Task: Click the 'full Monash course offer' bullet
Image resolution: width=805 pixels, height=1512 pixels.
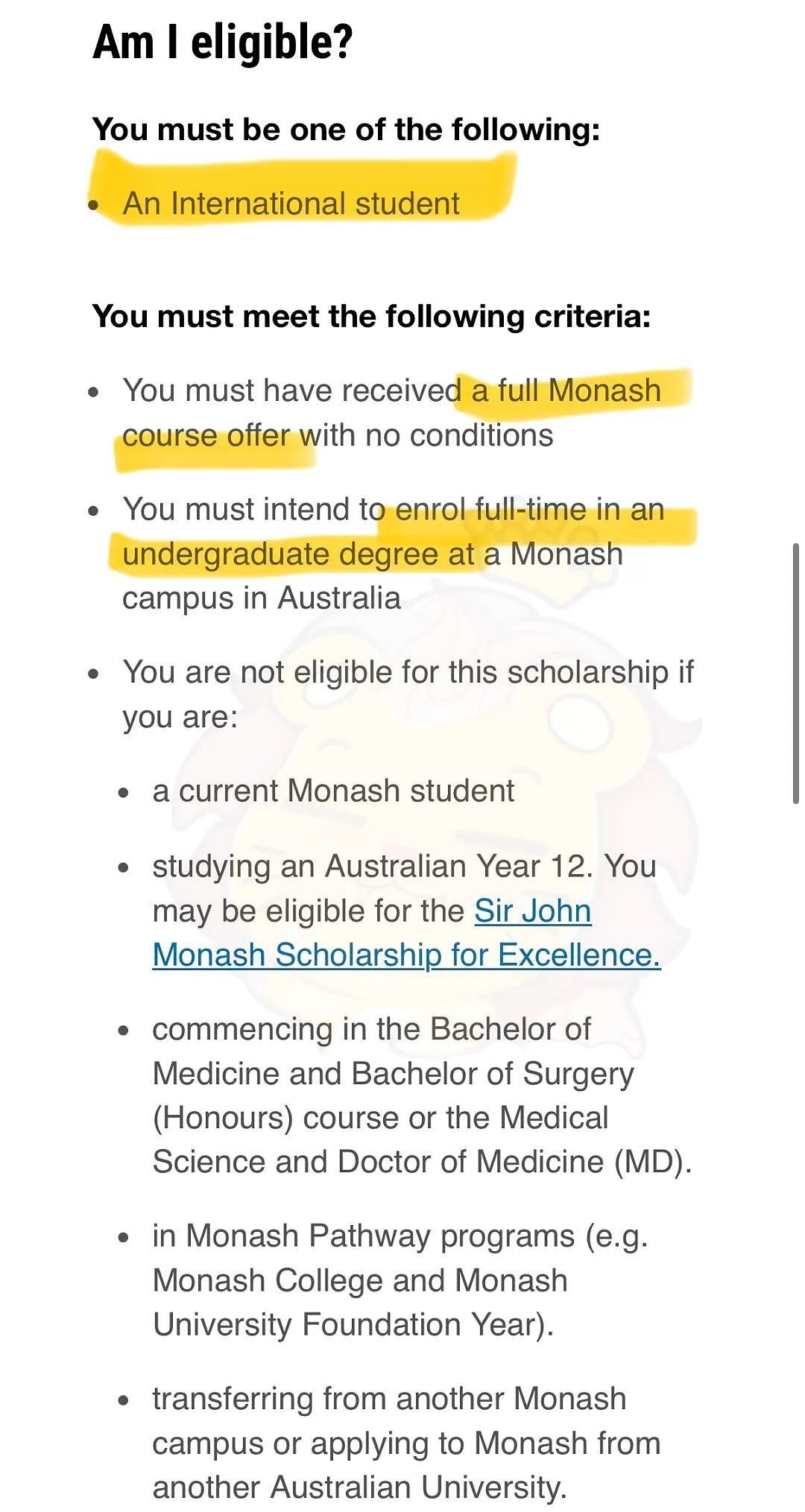Action: pyautogui.click(x=392, y=413)
